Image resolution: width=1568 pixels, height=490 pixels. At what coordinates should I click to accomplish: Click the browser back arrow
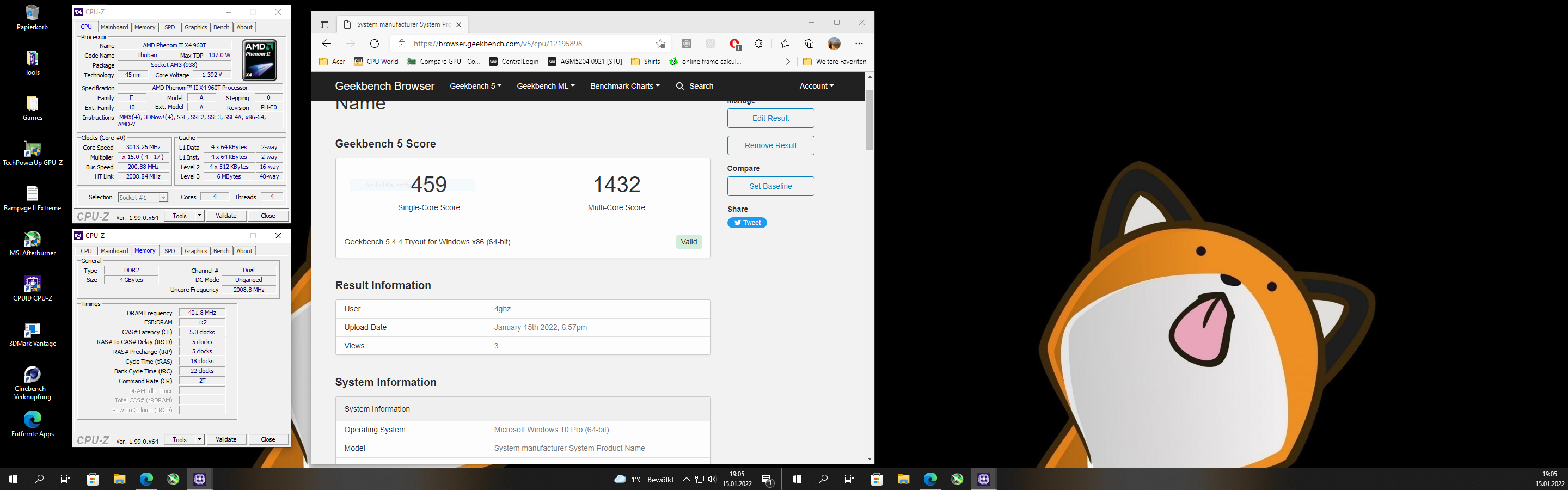(x=326, y=43)
